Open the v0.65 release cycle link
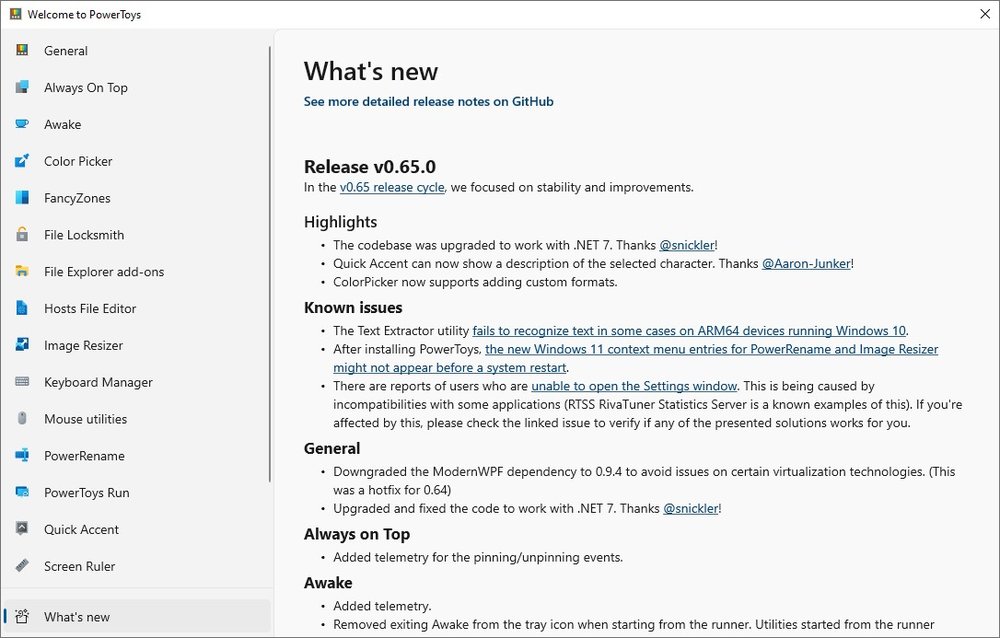Image resolution: width=1000 pixels, height=638 pixels. 392,188
